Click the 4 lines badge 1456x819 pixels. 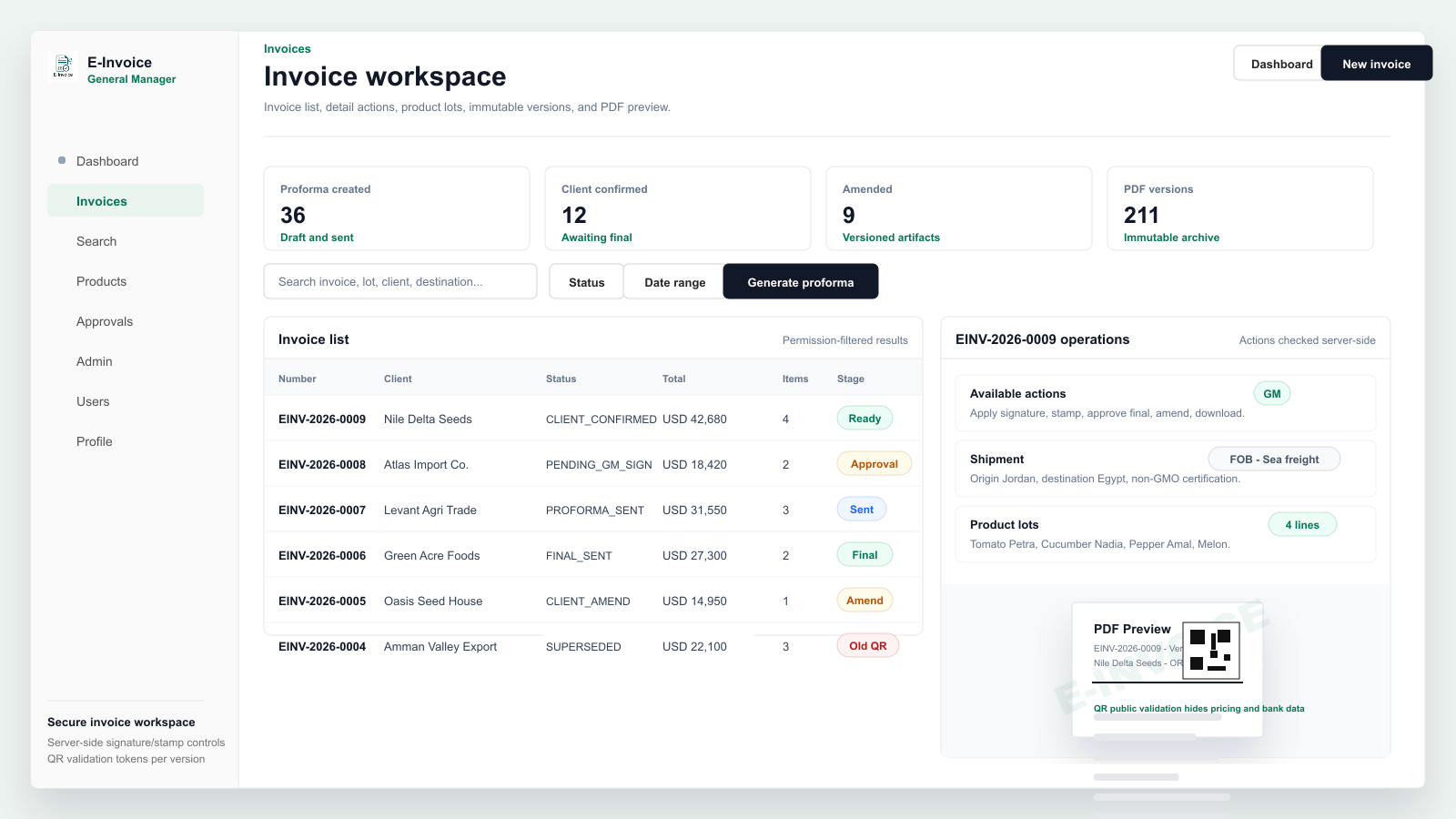(1302, 525)
